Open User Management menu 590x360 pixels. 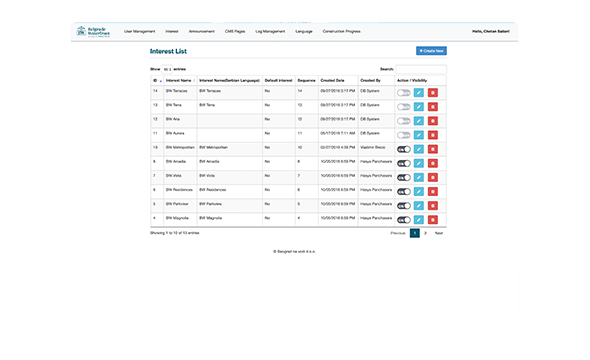[140, 31]
